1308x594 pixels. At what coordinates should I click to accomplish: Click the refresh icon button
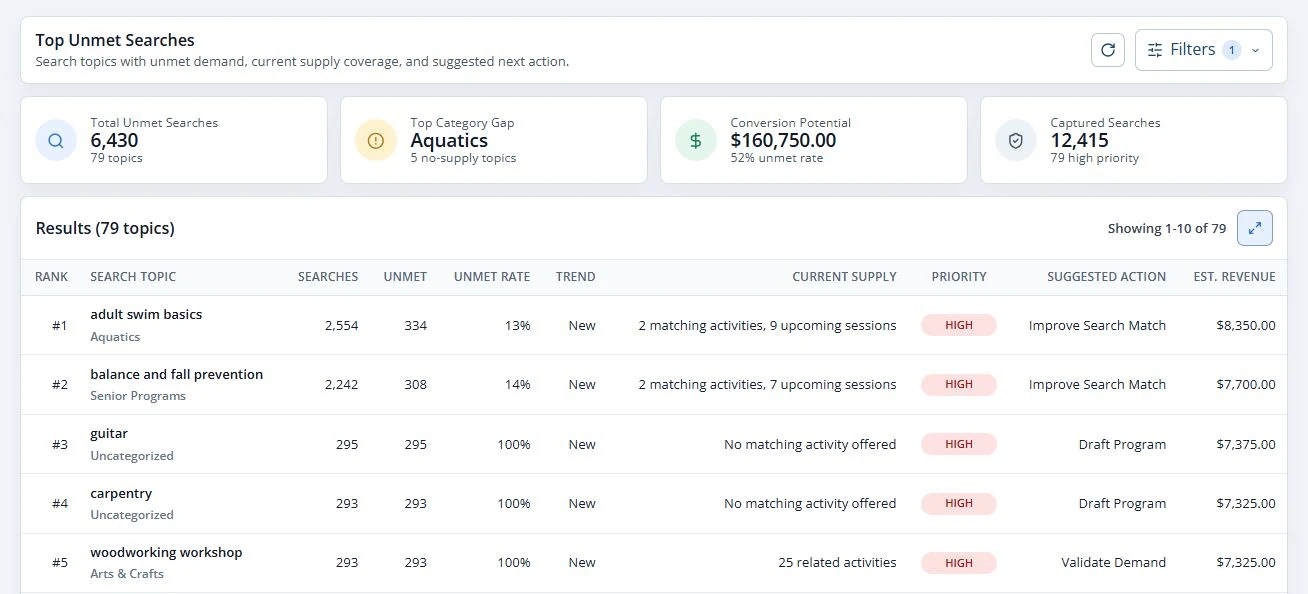click(x=1108, y=50)
